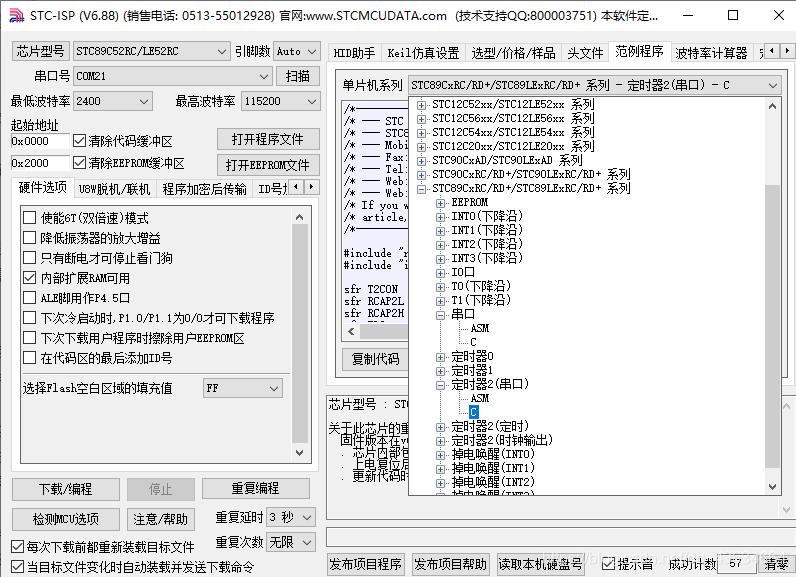The width and height of the screenshot is (796, 577).
Task: Click right arrow of the top tab scroller
Action: click(x=787, y=51)
